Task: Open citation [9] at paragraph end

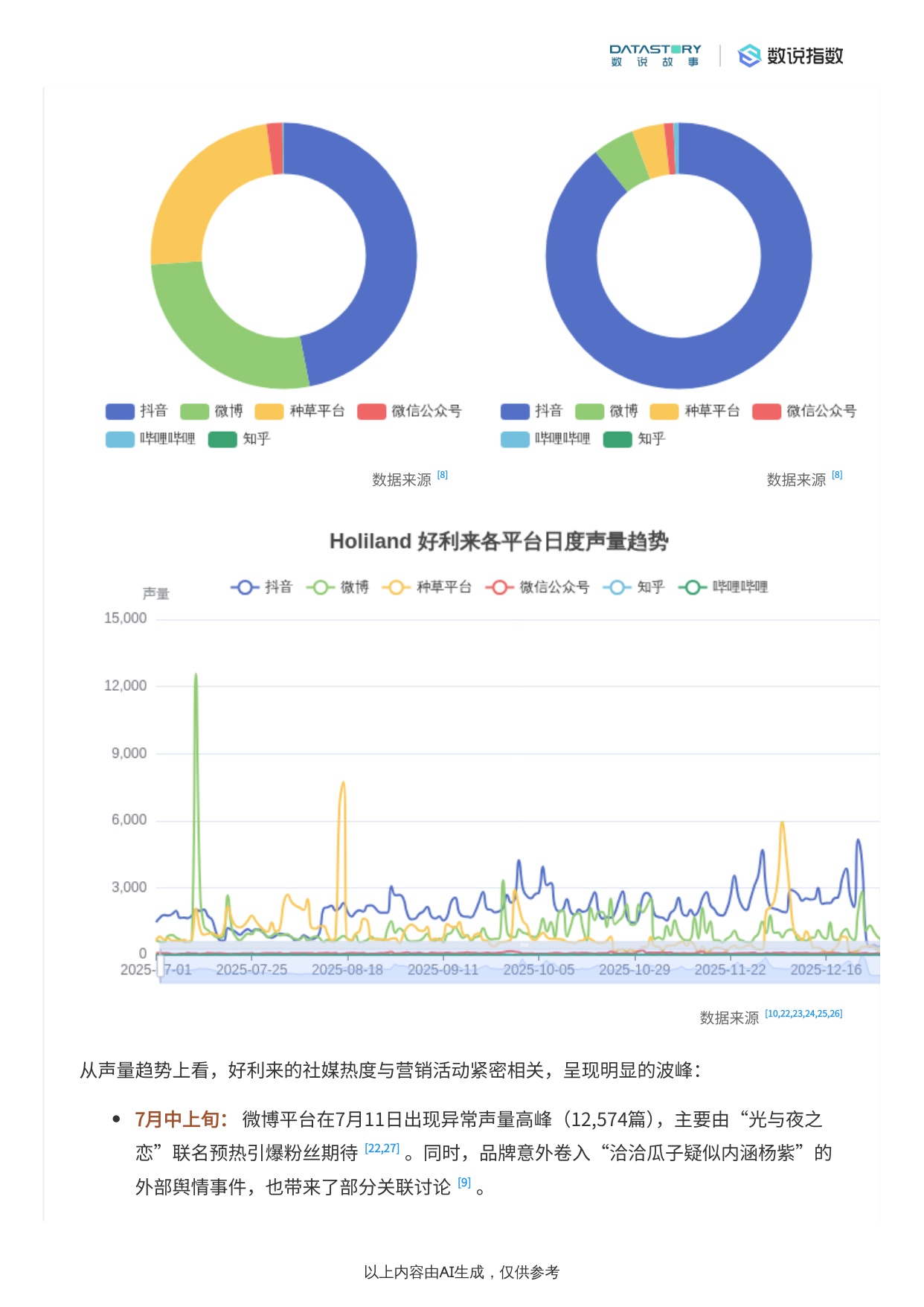Action: [x=464, y=1183]
